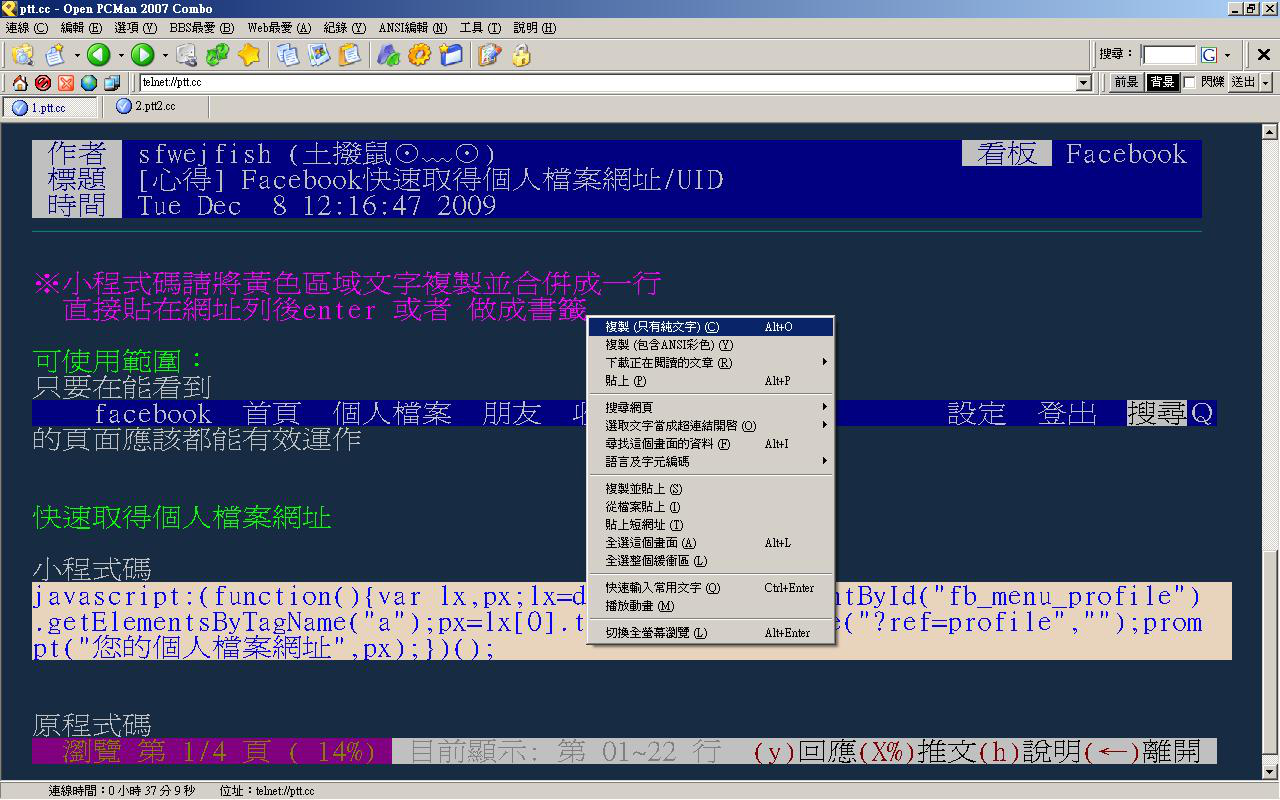Image resolution: width=1280 pixels, height=800 pixels.
Task: Expand the telnet address bar dropdown
Action: tap(1083, 83)
